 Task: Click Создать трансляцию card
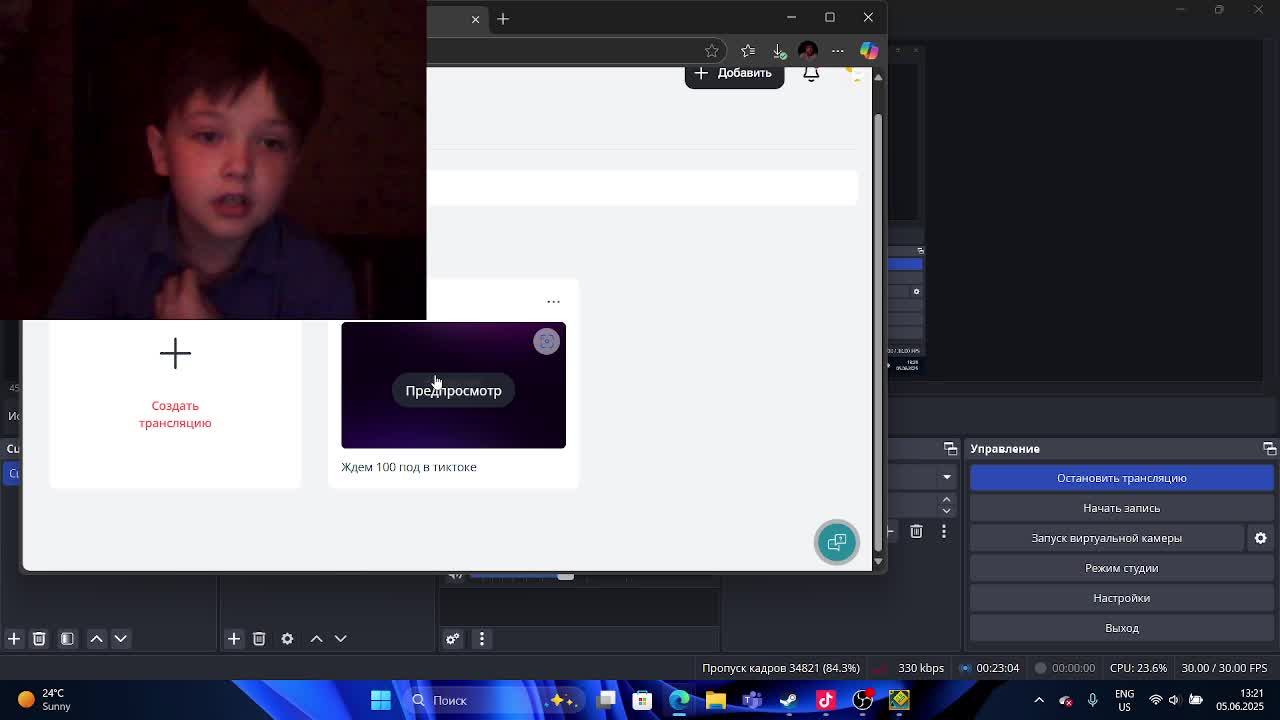pyautogui.click(x=175, y=404)
